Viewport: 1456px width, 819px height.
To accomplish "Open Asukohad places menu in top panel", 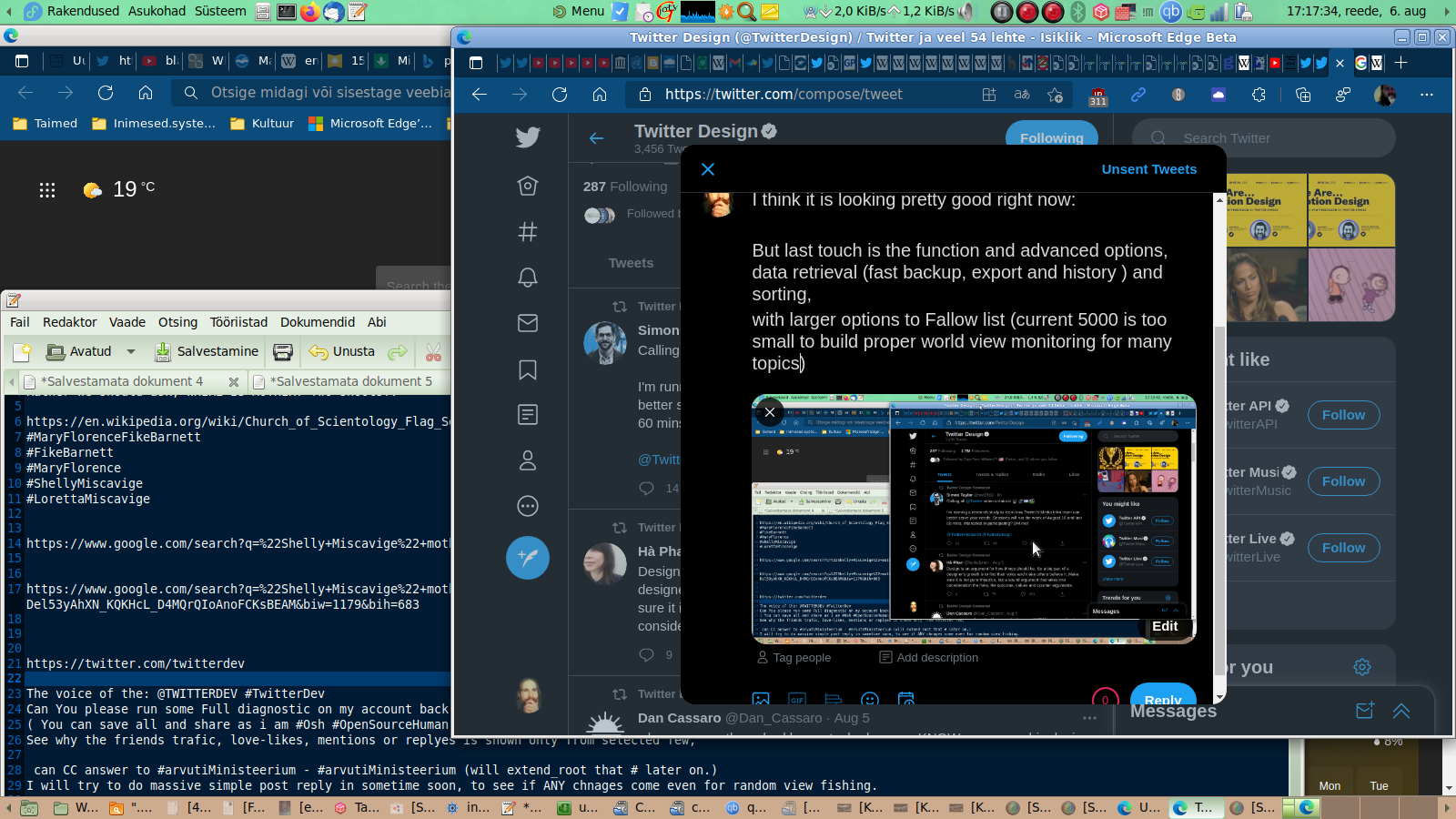I will click(x=157, y=11).
